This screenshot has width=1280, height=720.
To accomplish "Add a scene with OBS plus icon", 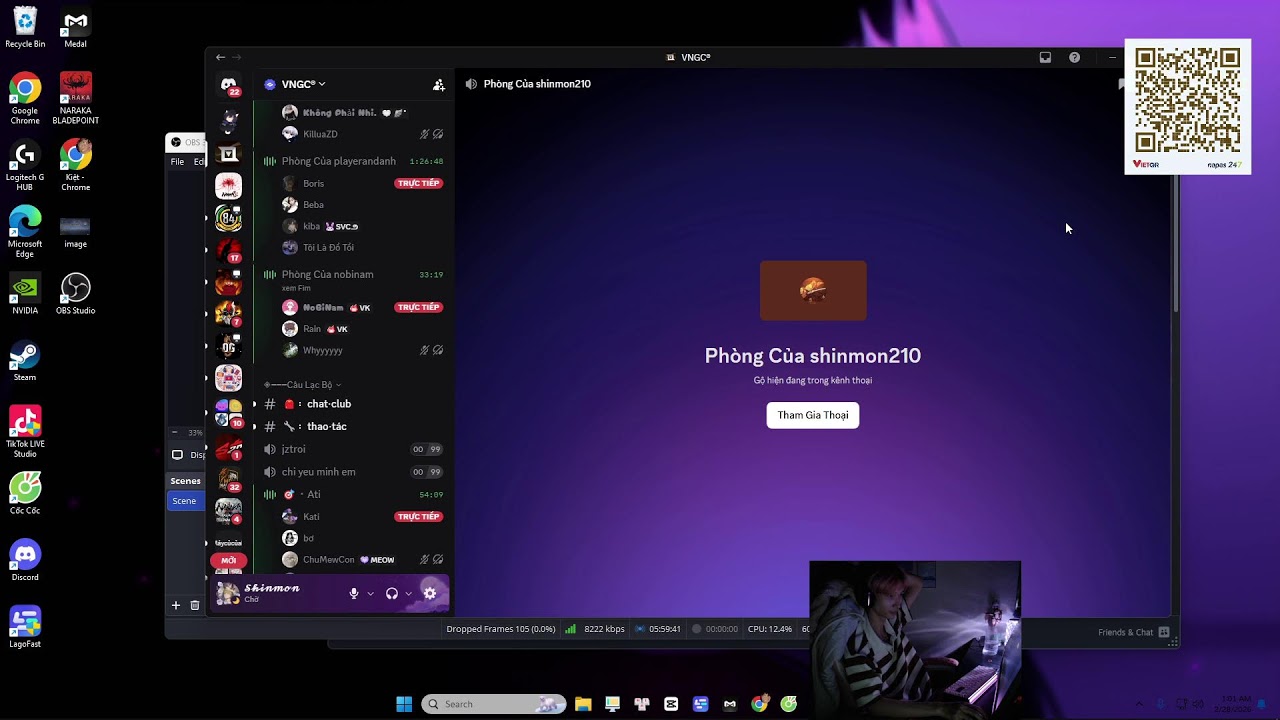I will point(176,605).
